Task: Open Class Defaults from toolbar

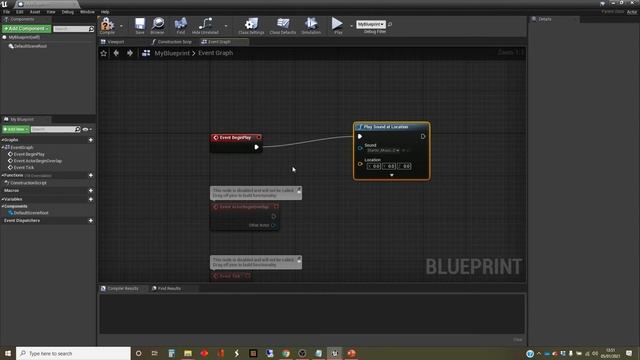Action: point(282,26)
